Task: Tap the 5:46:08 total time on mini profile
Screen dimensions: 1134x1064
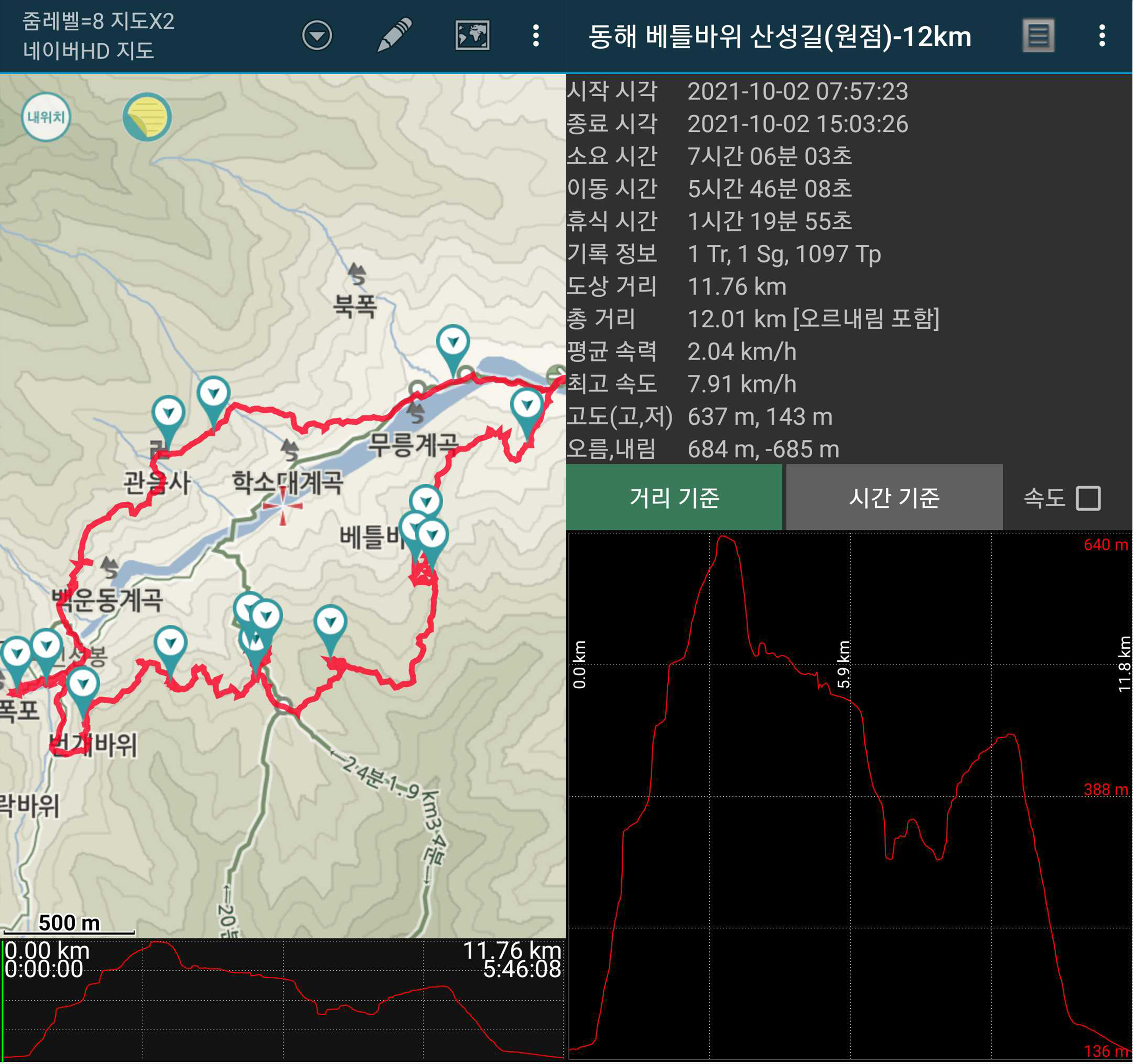Action: coord(522,969)
